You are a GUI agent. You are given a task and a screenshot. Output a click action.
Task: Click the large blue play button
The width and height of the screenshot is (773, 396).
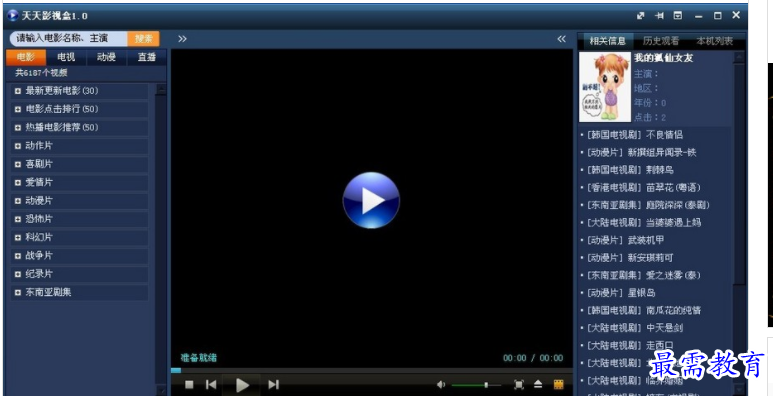tap(371, 200)
